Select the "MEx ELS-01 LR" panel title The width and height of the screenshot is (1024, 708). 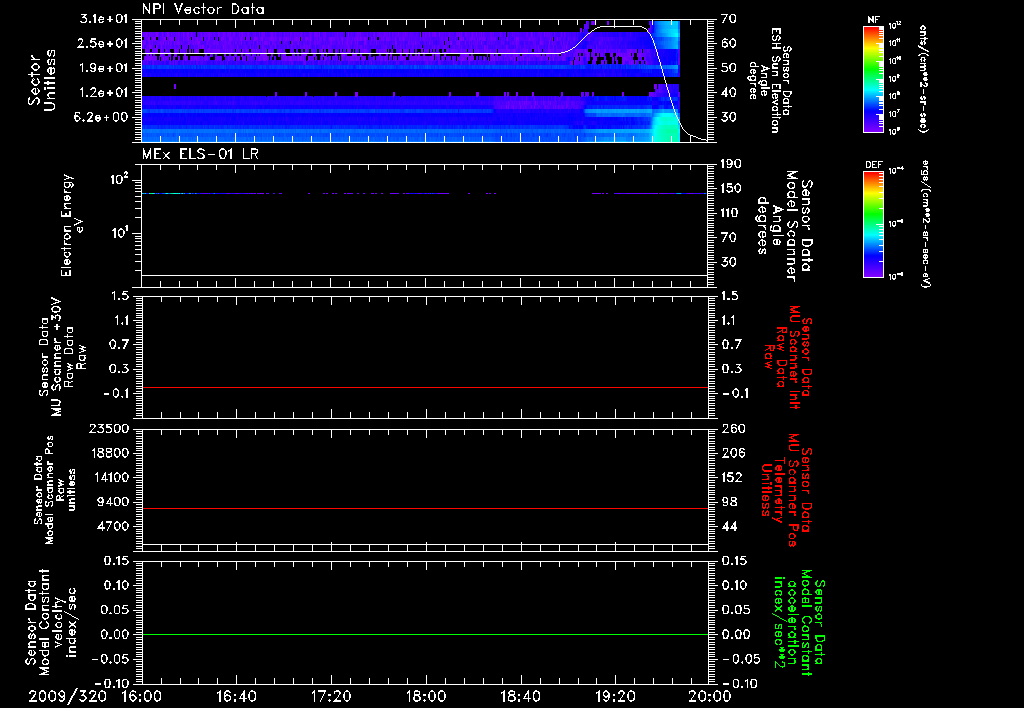coord(200,154)
